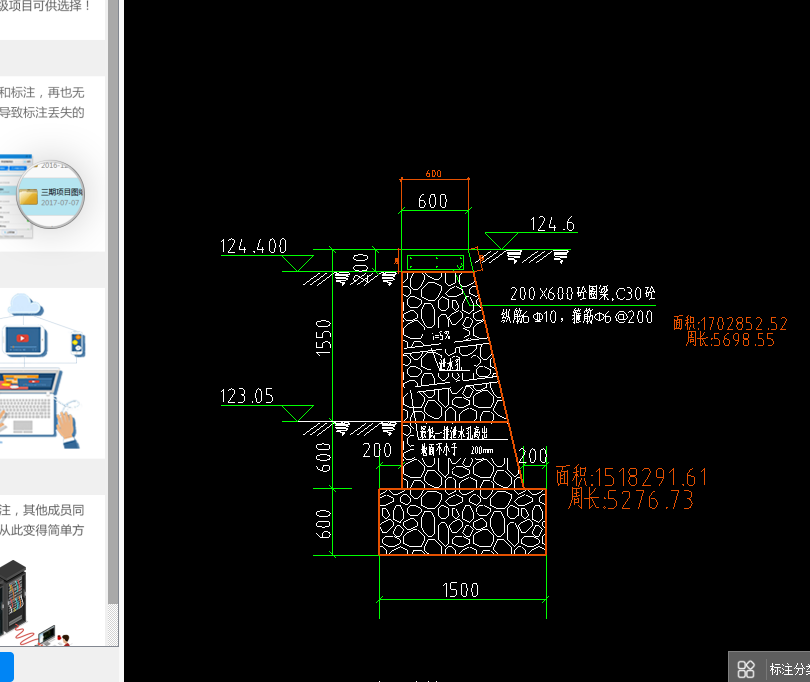Click the sidebar vertical scrollbar
Viewport: 810px width, 682px height.
(113, 300)
